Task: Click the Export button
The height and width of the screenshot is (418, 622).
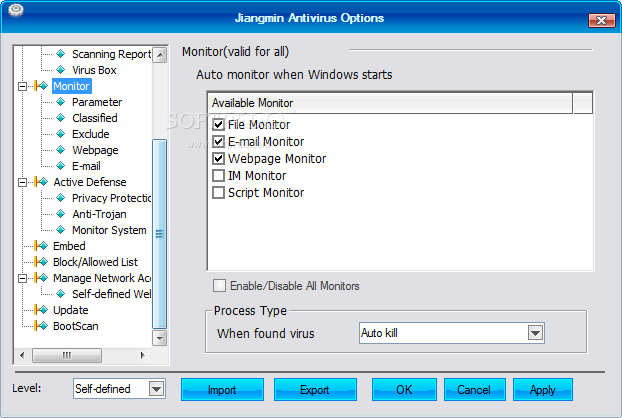Action: 315,389
